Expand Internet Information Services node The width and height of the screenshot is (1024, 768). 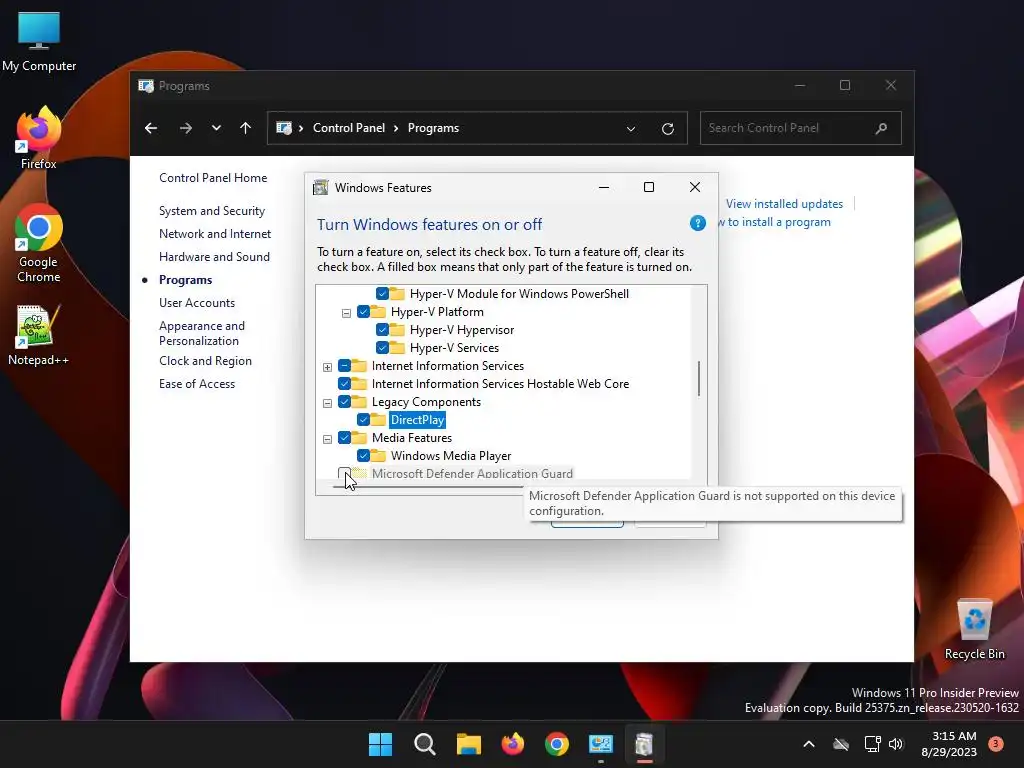tap(327, 367)
